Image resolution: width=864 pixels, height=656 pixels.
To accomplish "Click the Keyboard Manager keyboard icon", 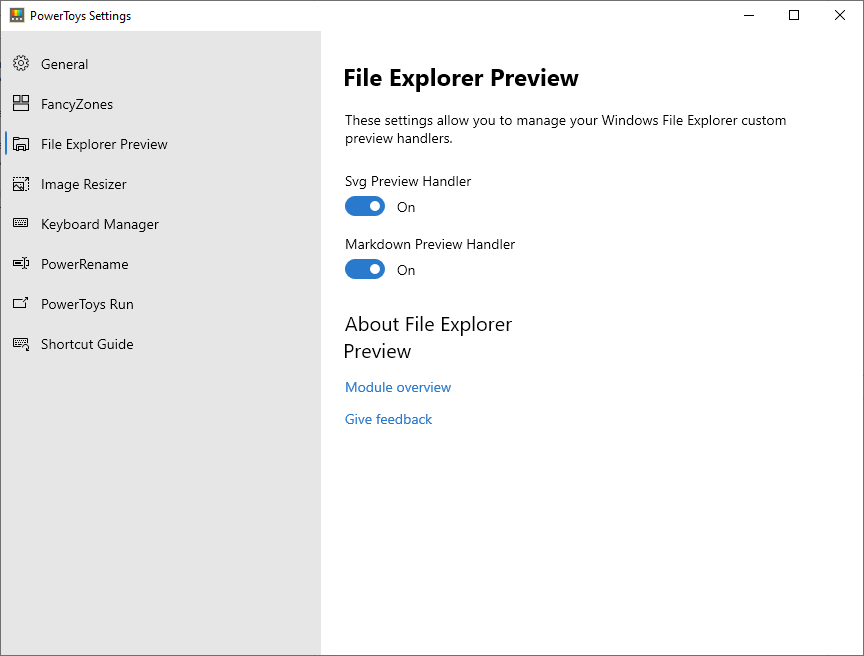I will click(x=21, y=223).
